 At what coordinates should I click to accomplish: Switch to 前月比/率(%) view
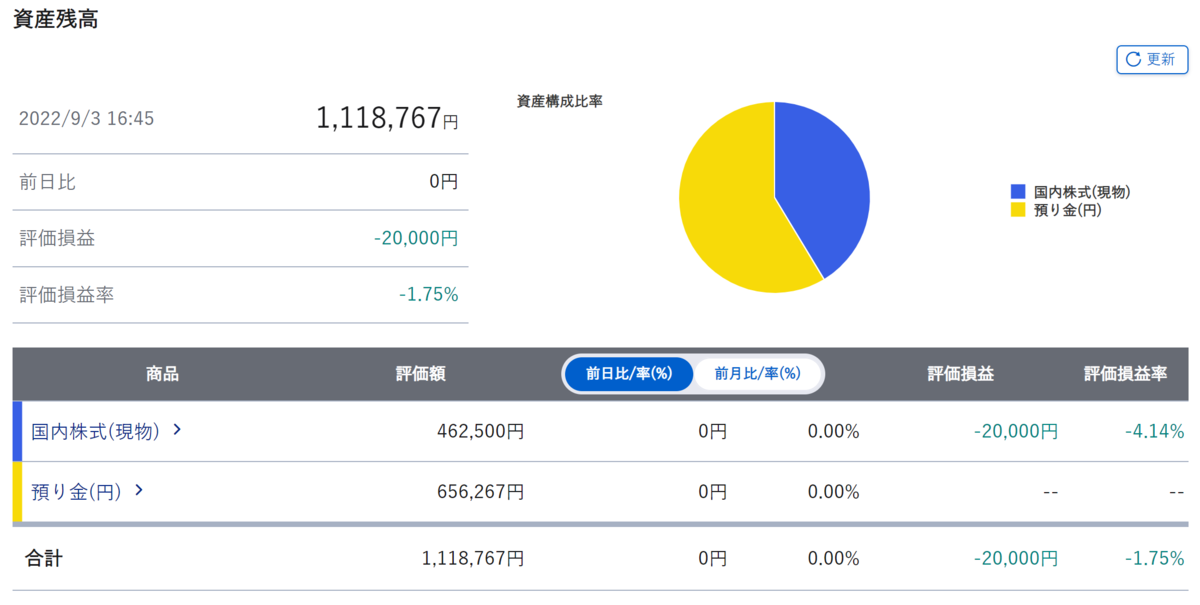pos(758,374)
